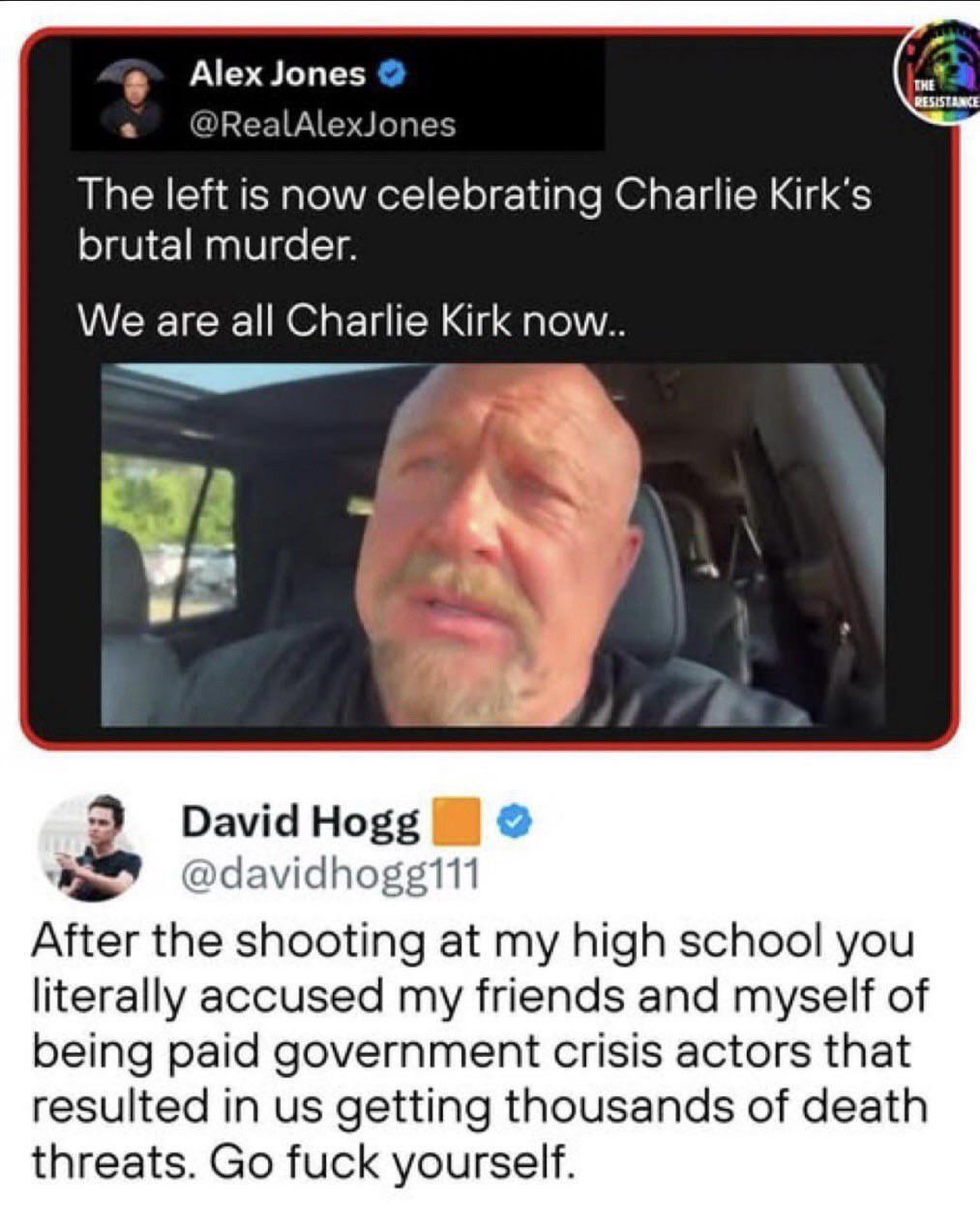Open the @davidhogg111 handle
980x1228 pixels.
(328, 874)
